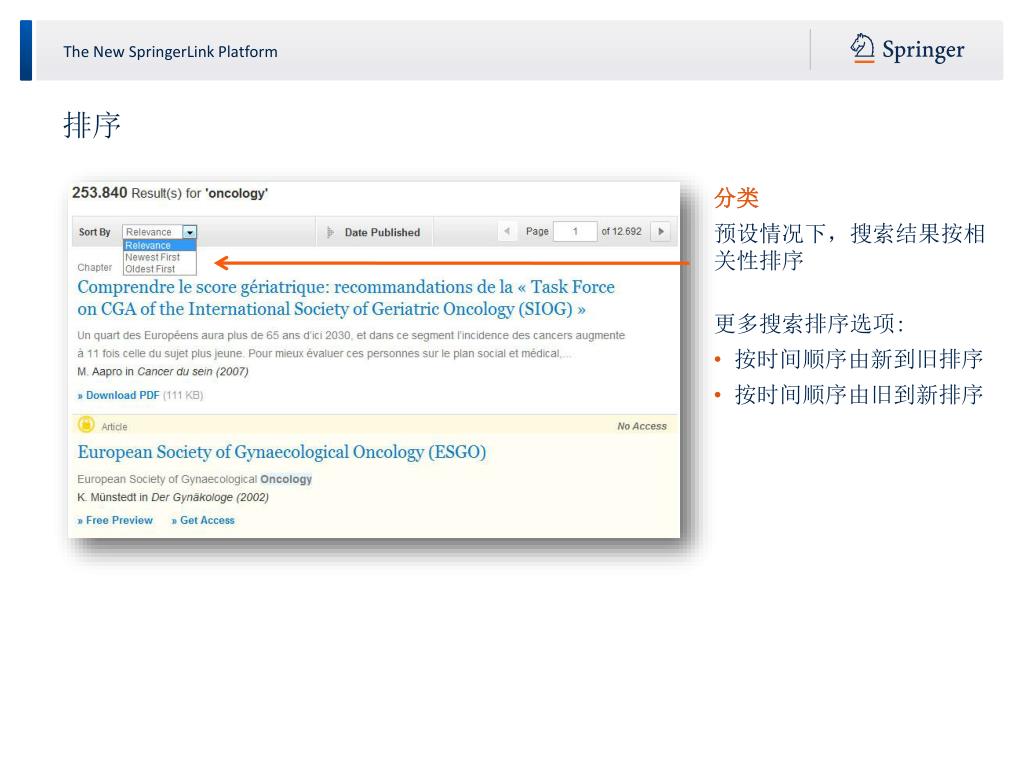This screenshot has height=768, width=1024.
Task: Click Get Access link for the ESGO article
Action: click(203, 520)
